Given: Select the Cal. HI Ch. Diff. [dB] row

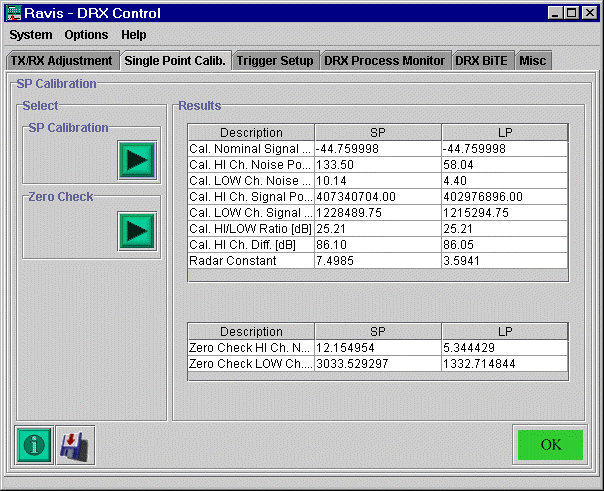Looking at the screenshot, I should (x=378, y=245).
